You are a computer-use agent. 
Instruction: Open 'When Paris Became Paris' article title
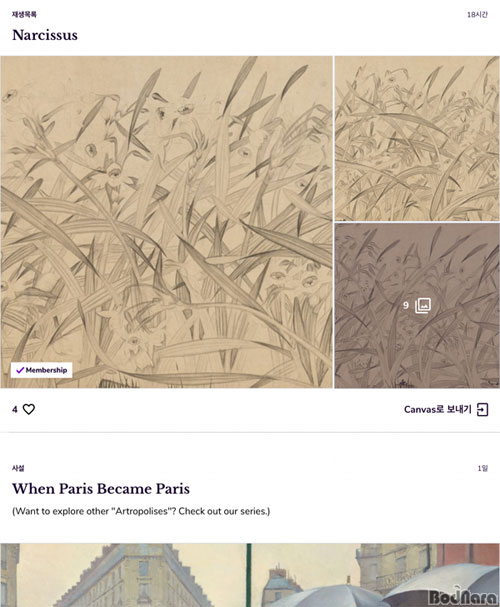101,489
